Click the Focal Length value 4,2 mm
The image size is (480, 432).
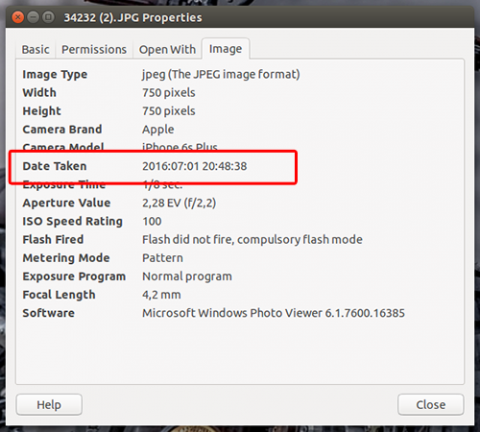click(162, 295)
